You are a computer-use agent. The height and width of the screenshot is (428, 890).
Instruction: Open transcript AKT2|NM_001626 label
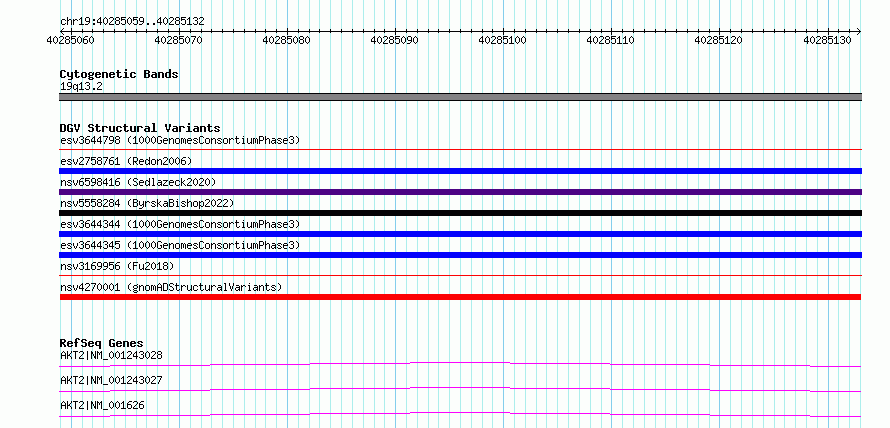102,405
